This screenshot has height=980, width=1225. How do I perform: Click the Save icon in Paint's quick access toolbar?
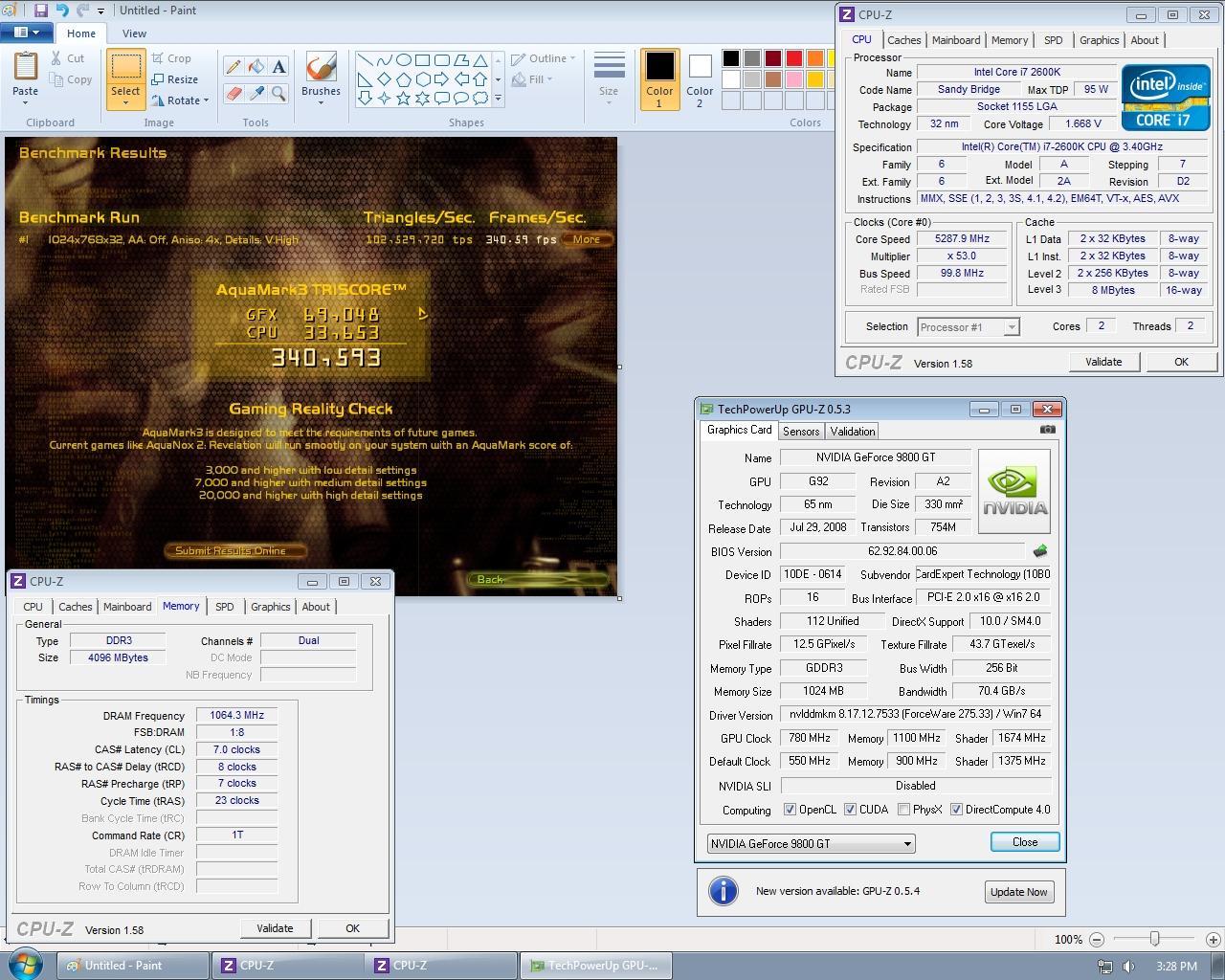coord(40,11)
